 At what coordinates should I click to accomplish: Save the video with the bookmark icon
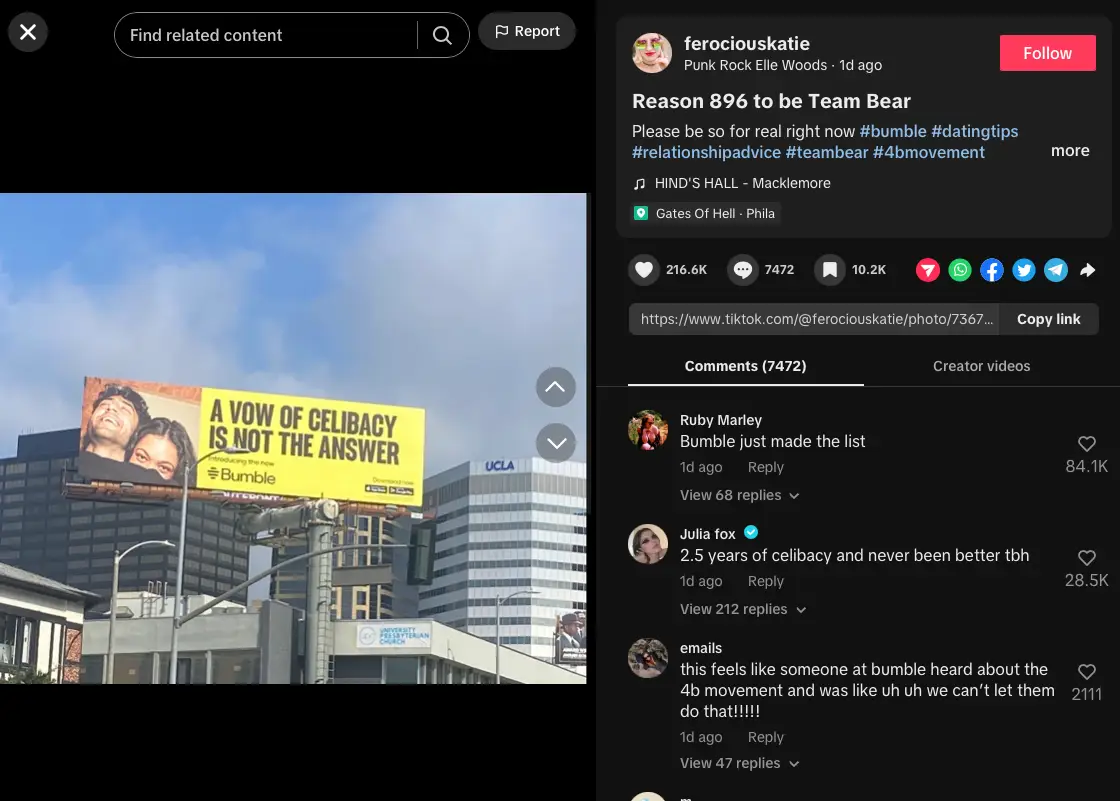tap(829, 269)
